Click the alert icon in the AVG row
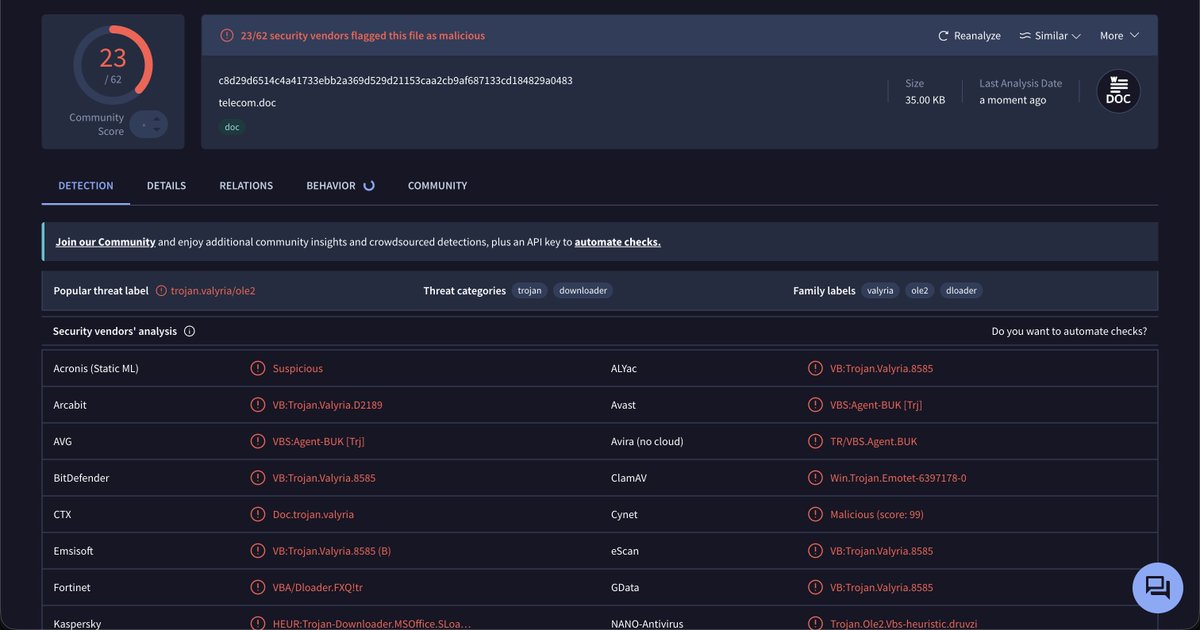 (x=258, y=442)
